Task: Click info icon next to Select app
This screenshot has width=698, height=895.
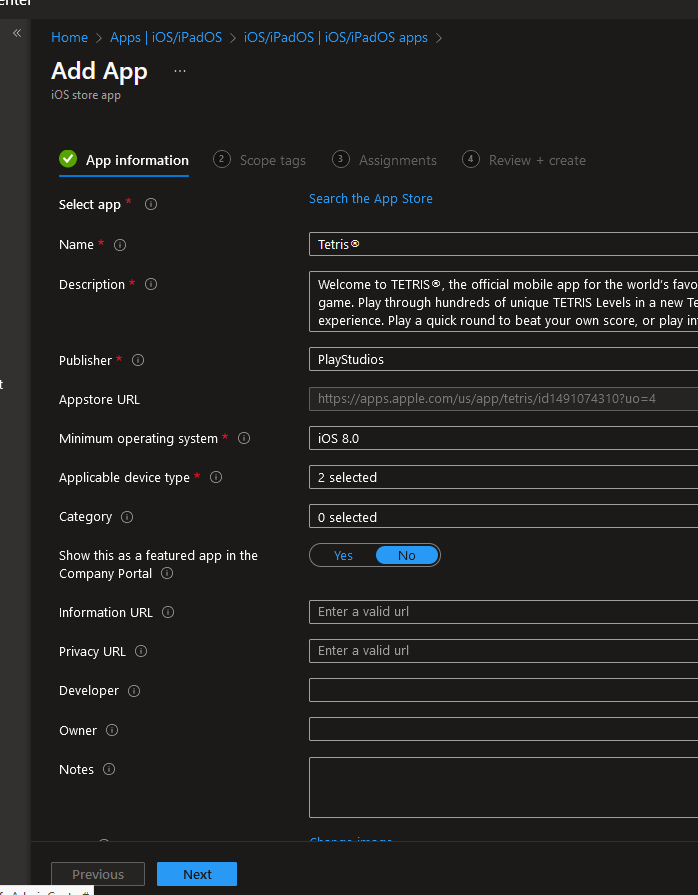Action: point(151,204)
